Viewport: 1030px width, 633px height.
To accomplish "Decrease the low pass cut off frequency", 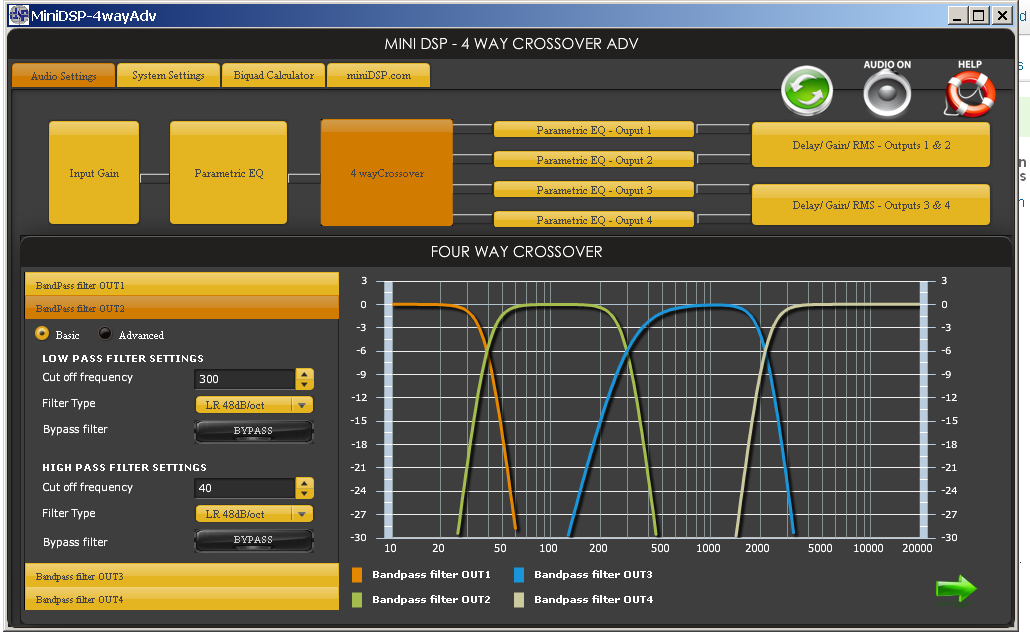I will [304, 384].
